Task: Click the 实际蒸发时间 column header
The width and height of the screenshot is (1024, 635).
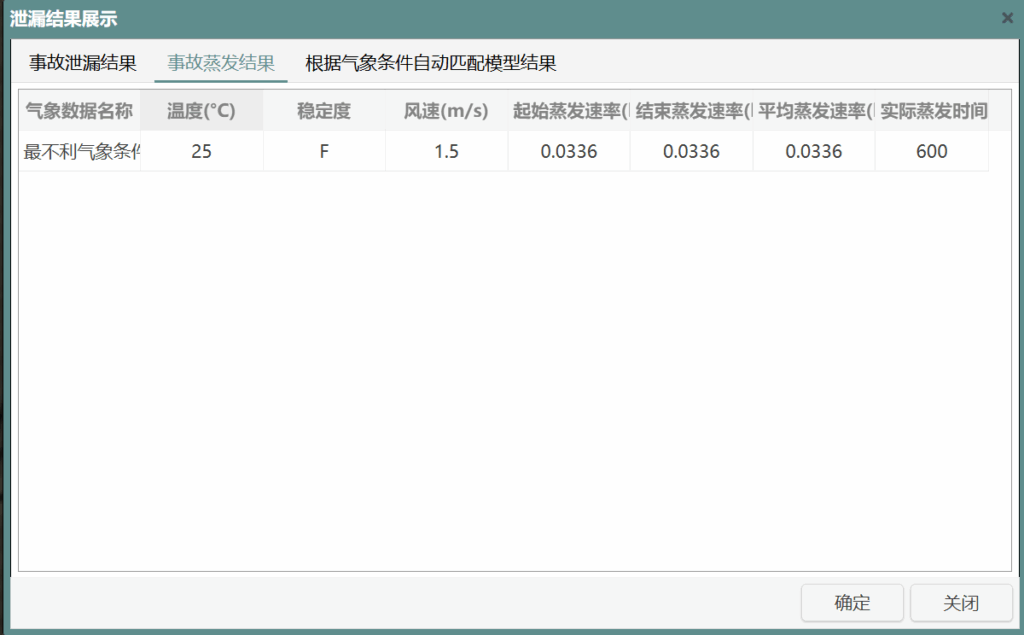Action: pyautogui.click(x=933, y=111)
